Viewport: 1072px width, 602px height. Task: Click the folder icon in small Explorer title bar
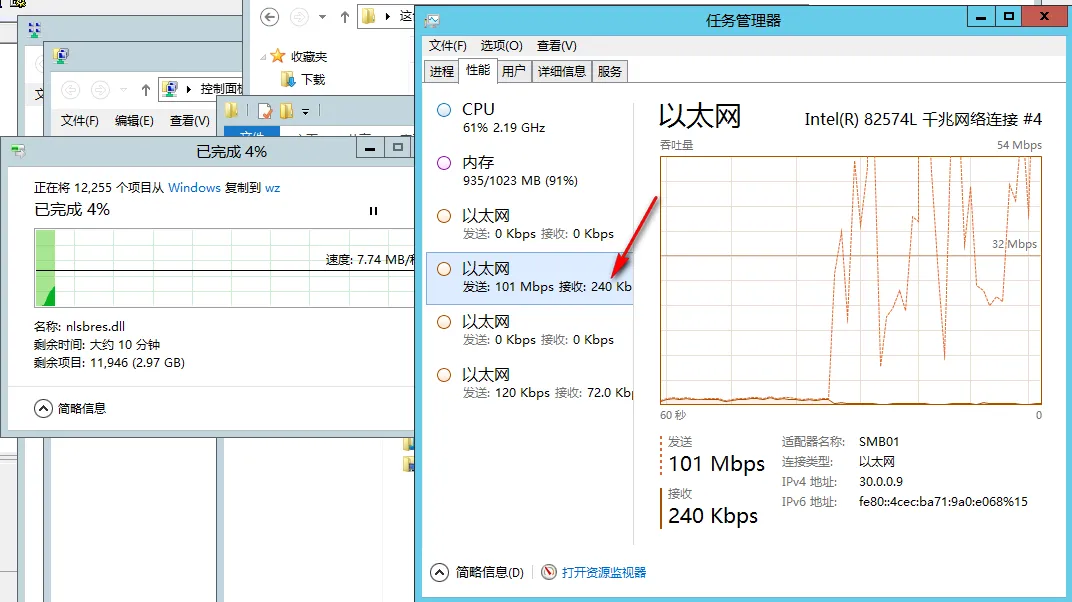click(231, 110)
